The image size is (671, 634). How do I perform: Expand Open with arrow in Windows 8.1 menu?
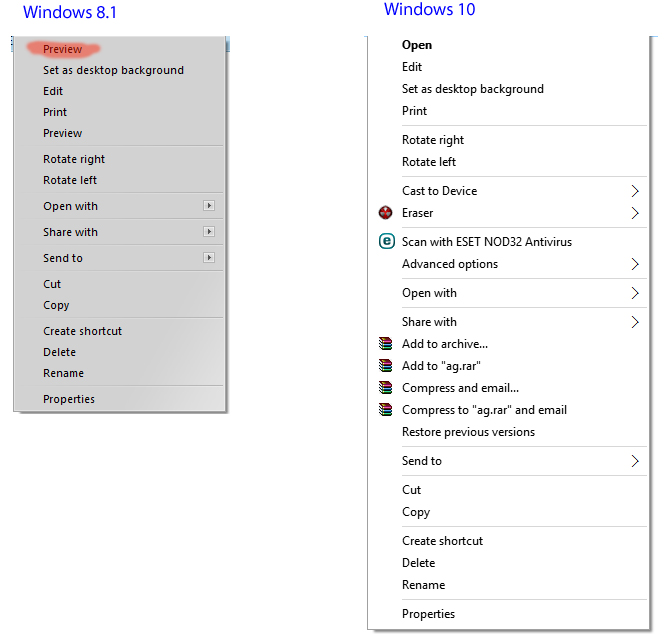click(x=209, y=206)
